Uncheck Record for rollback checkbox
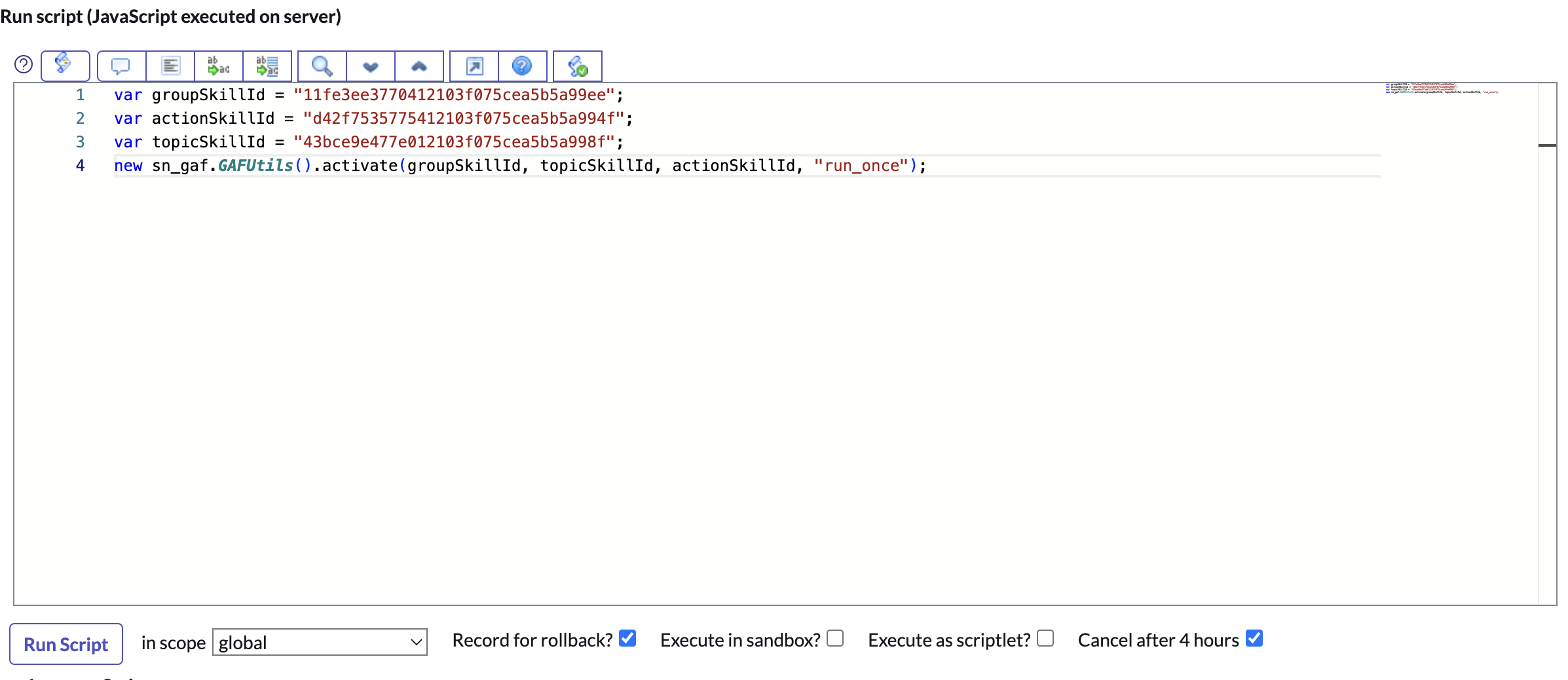 tap(627, 638)
